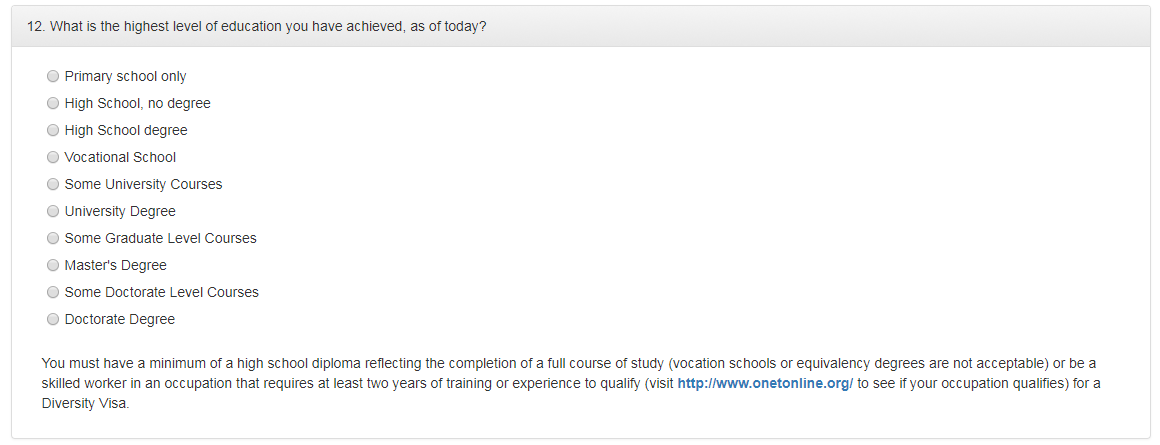Pick the Vocational School radio button
This screenshot has height=445, width=1160.
pos(53,157)
